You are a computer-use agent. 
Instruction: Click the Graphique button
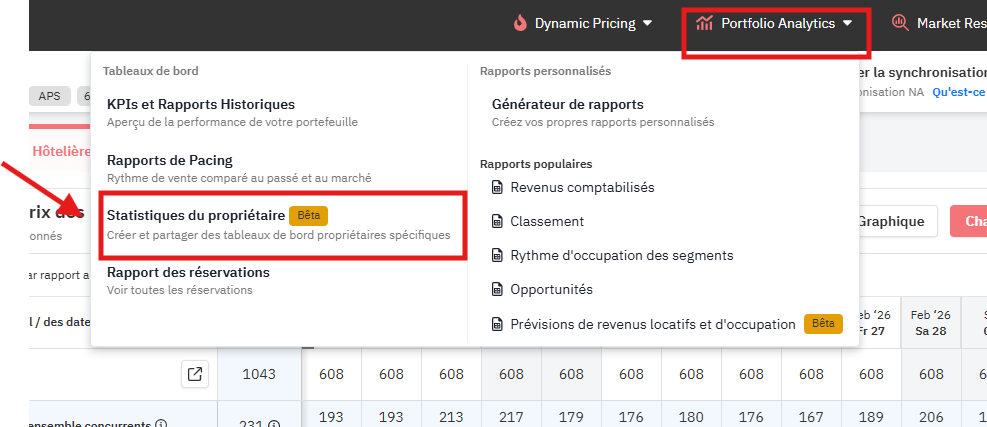[x=890, y=221]
